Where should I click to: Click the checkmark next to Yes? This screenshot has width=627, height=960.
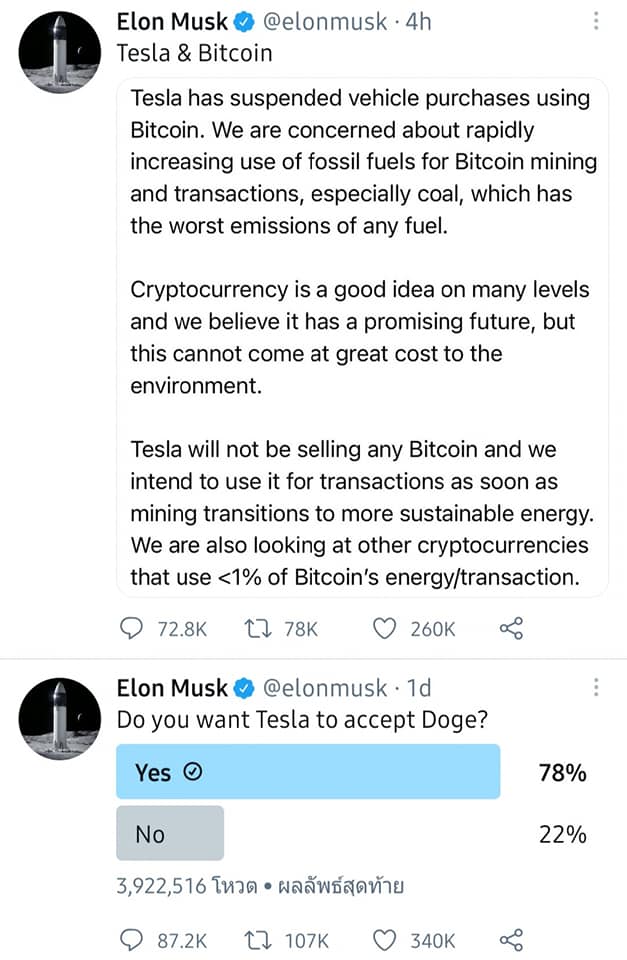[193, 772]
